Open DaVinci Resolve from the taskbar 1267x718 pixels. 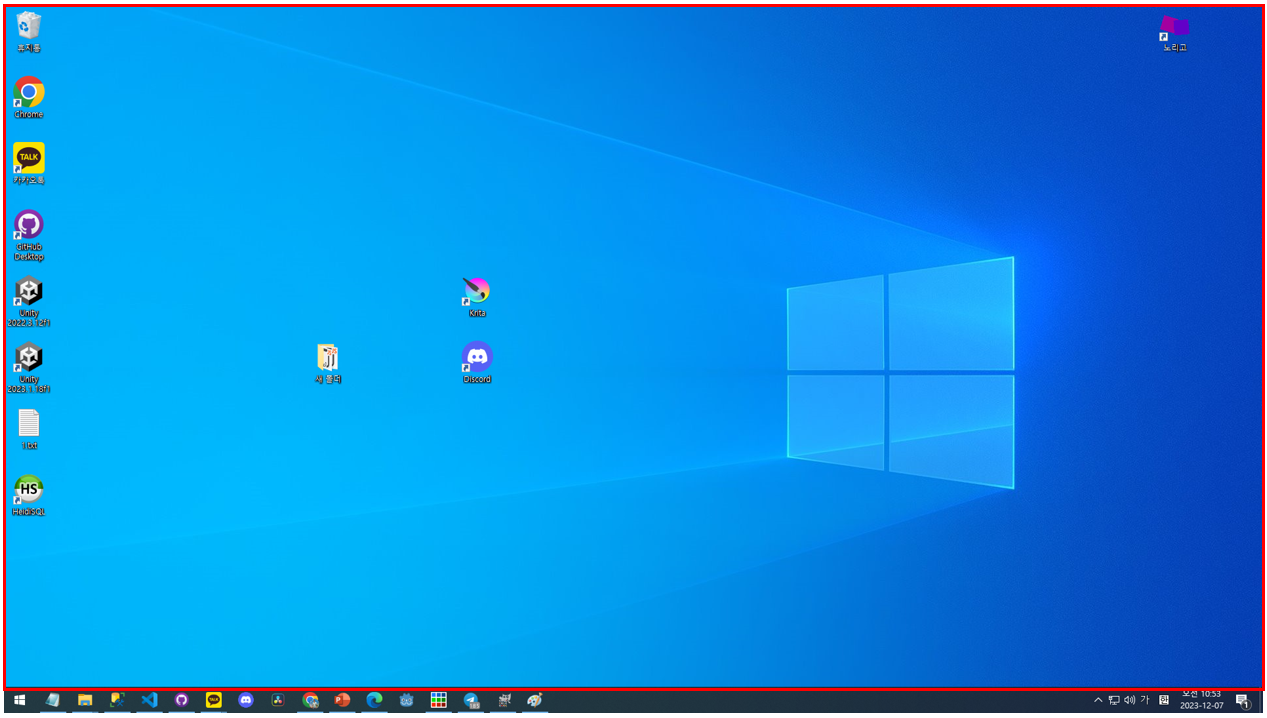click(x=278, y=700)
